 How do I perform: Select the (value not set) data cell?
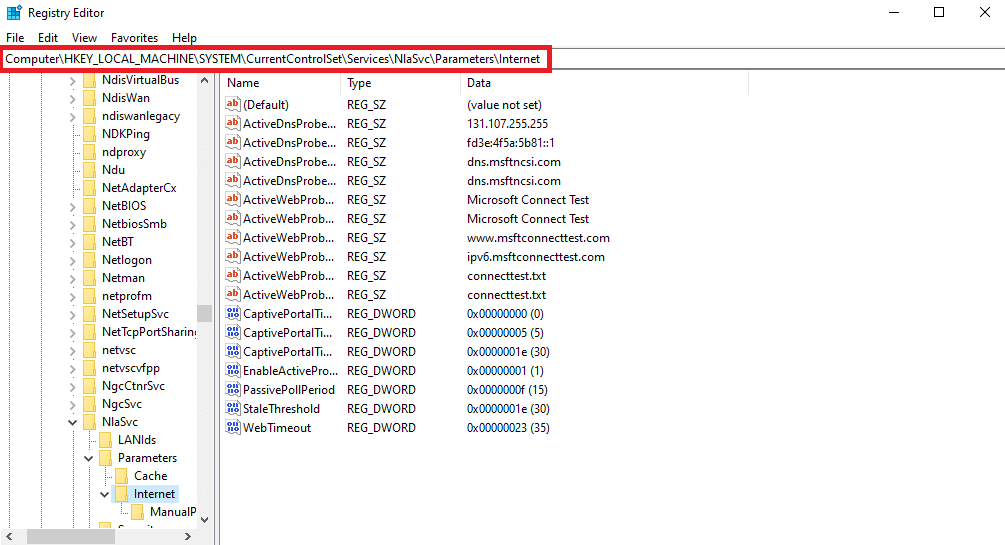(504, 105)
